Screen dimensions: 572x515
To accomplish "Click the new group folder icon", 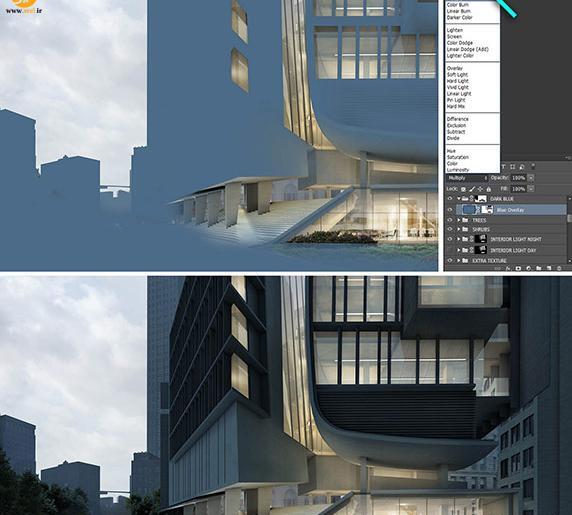I will click(538, 268).
